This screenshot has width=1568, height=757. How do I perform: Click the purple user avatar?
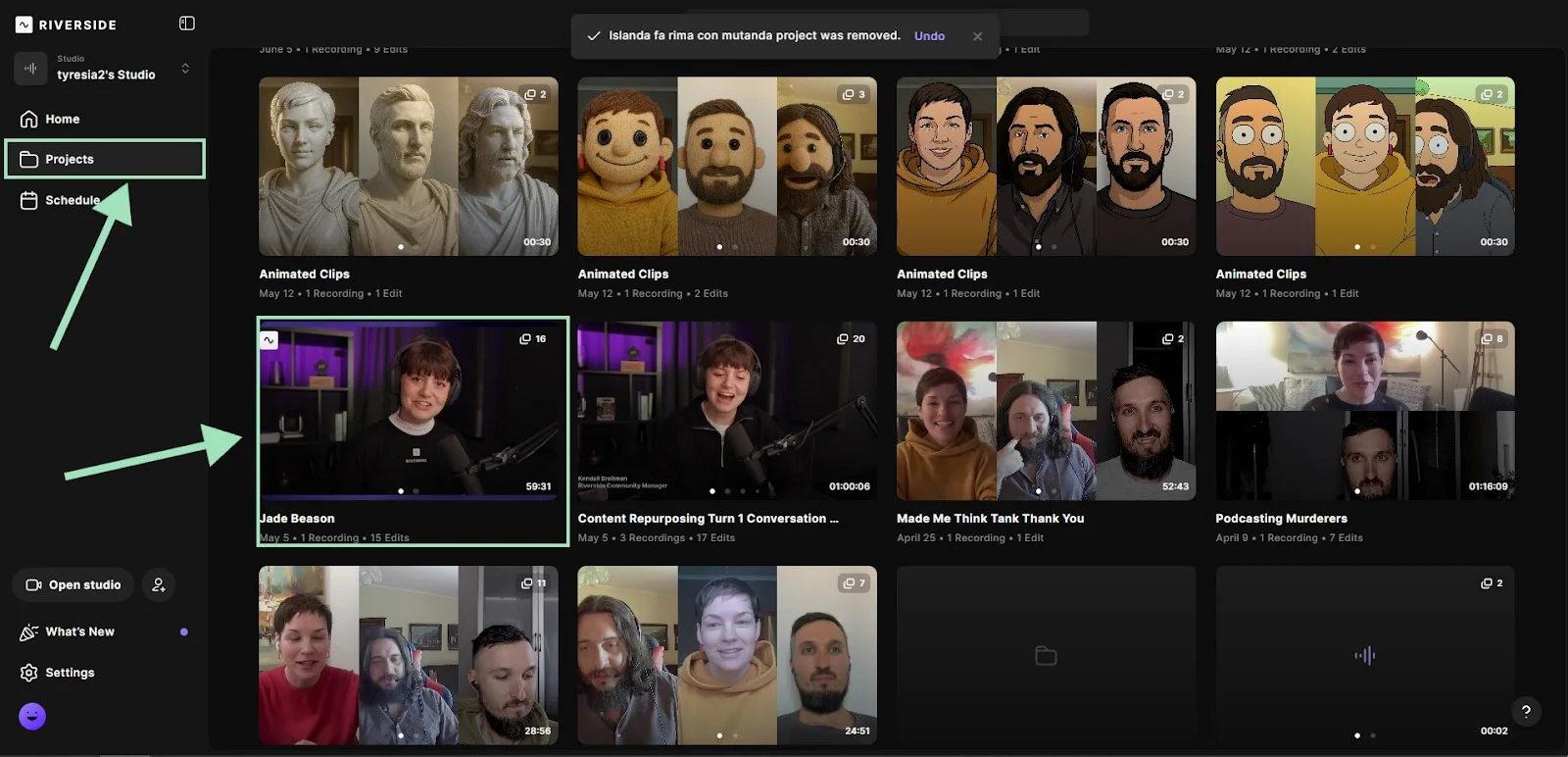coord(32,717)
